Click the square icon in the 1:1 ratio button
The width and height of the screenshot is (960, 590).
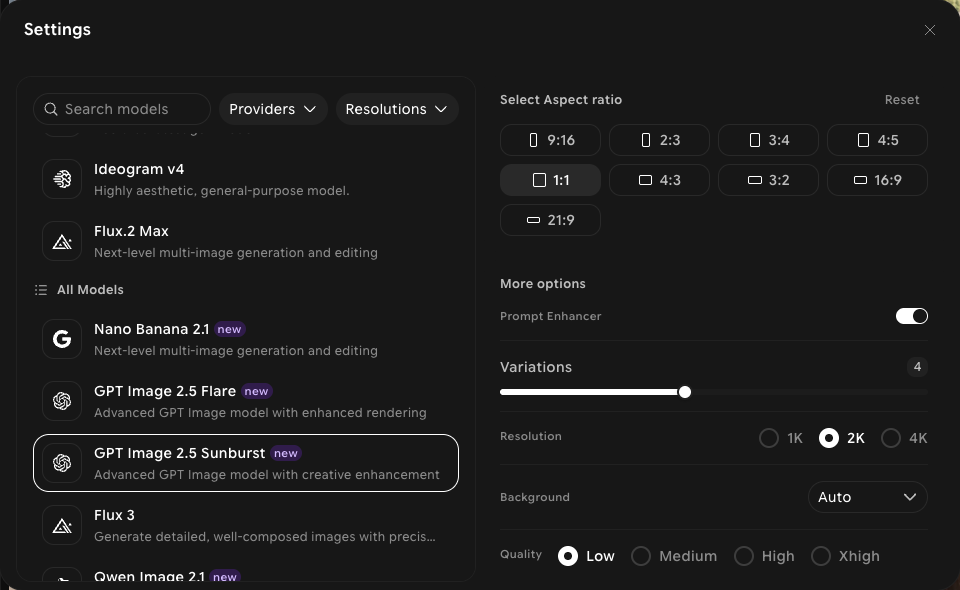pyautogui.click(x=539, y=180)
